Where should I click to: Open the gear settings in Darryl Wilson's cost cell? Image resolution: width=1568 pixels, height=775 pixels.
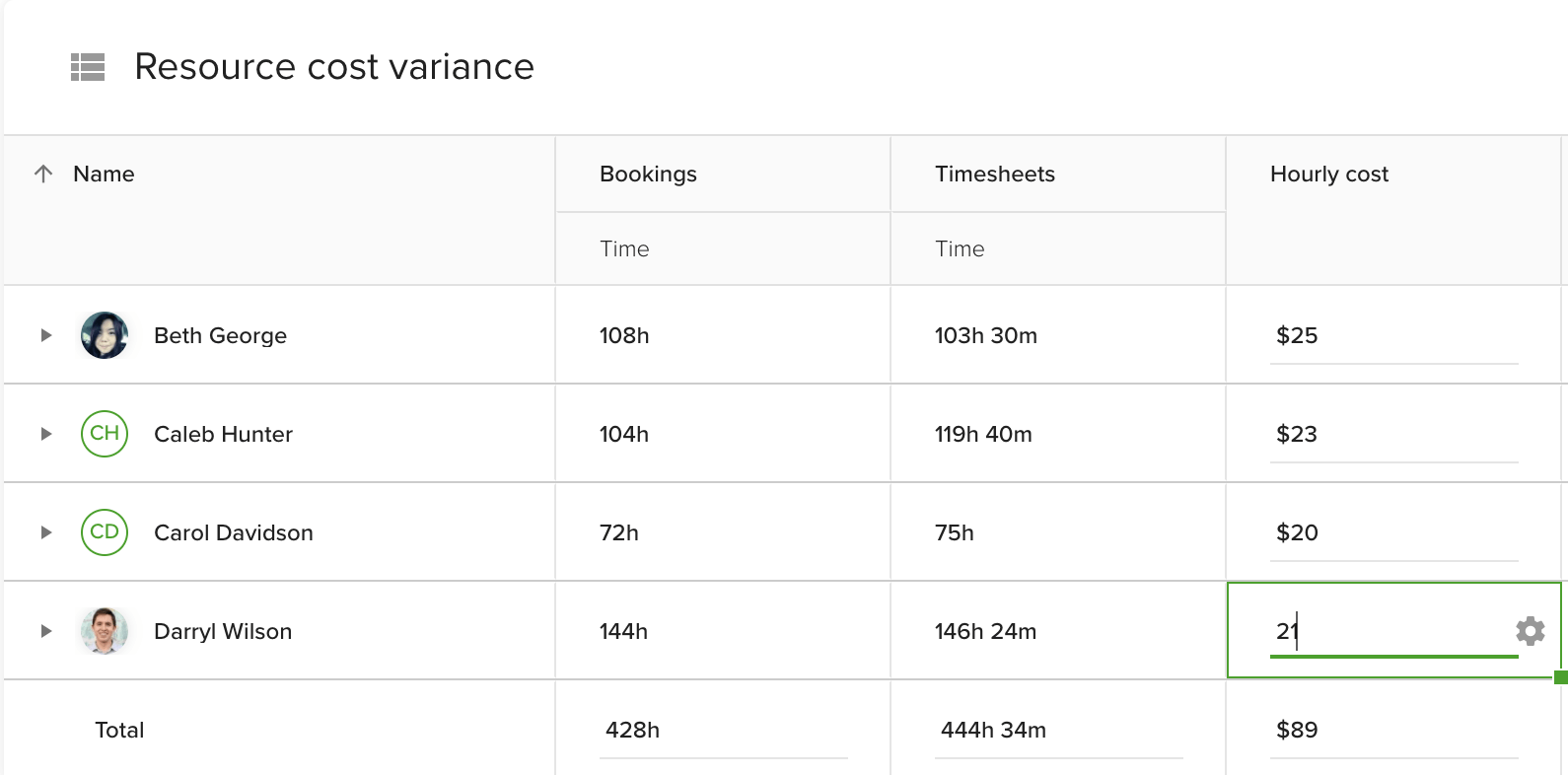[1529, 631]
